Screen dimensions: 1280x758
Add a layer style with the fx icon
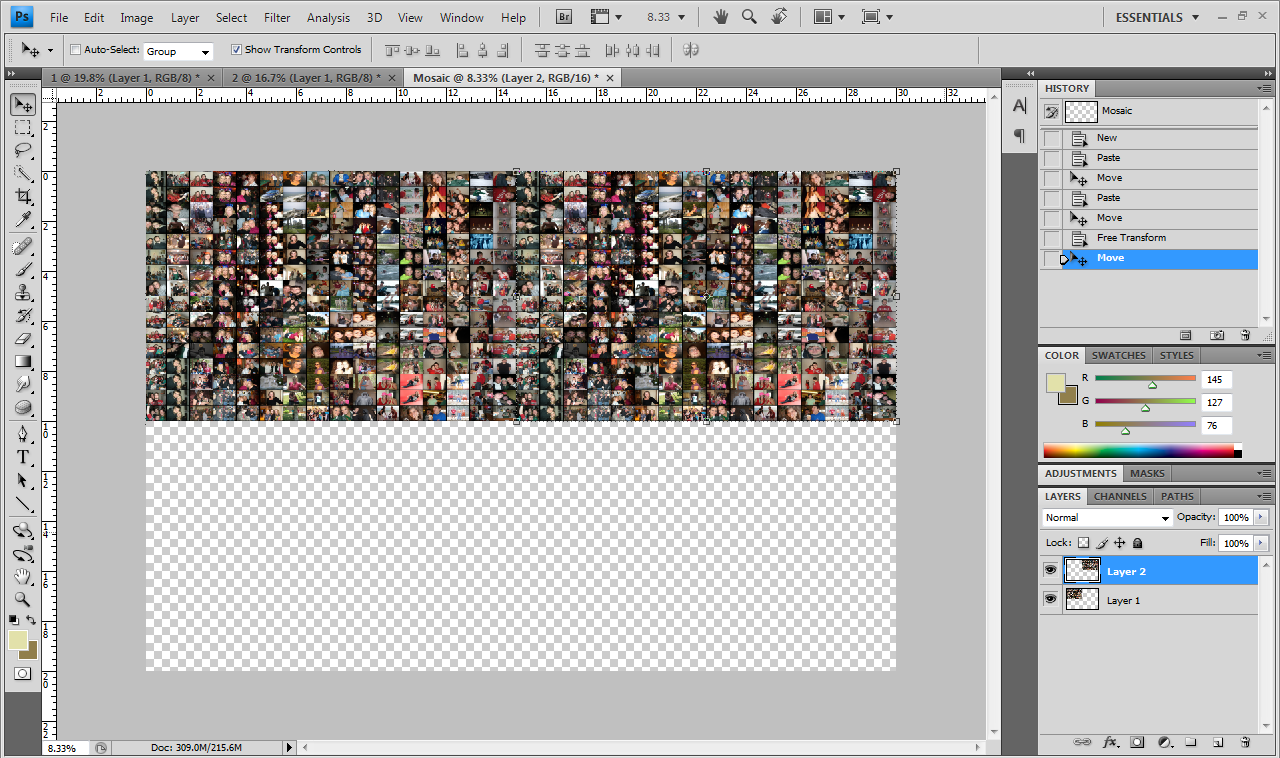[1110, 742]
